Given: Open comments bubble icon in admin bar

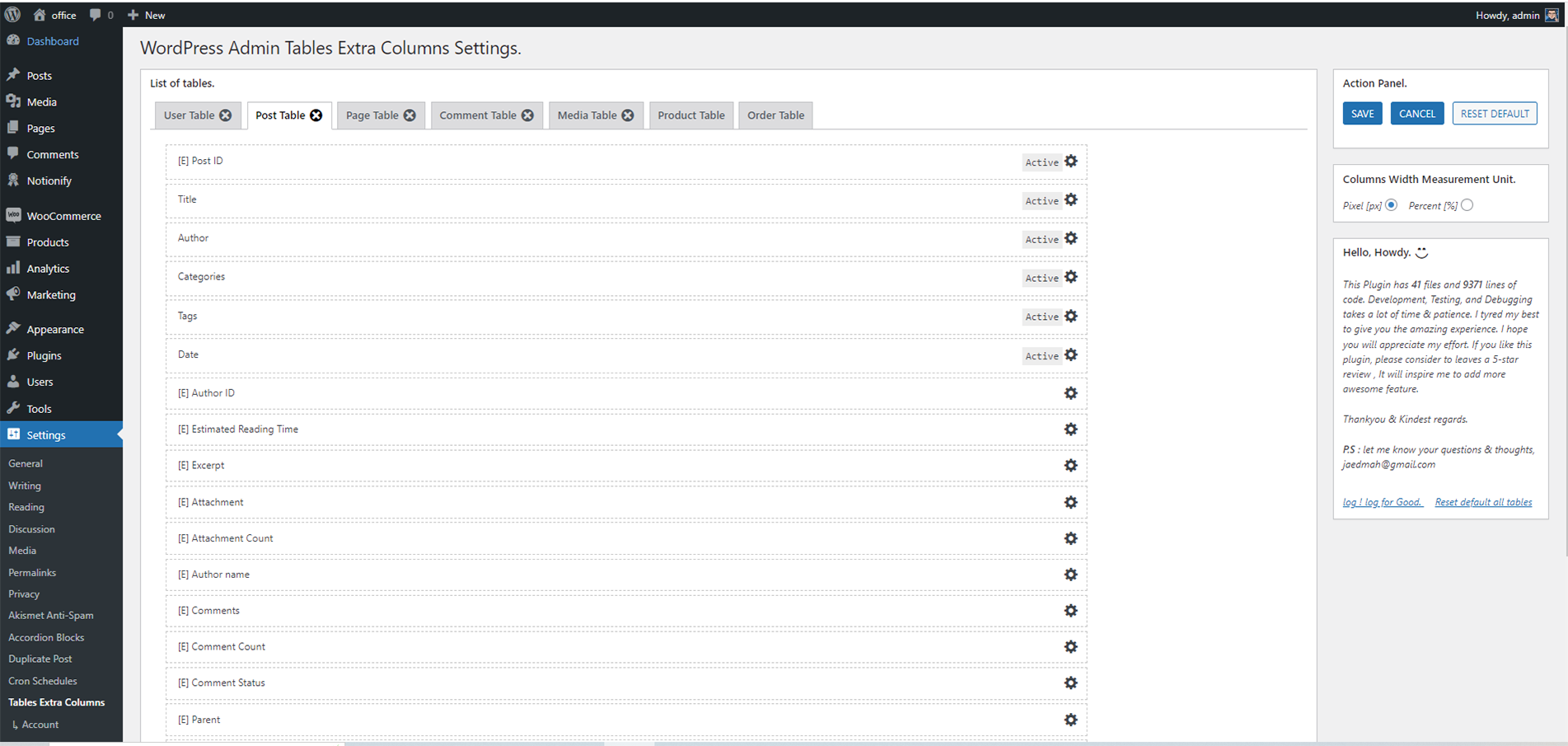Looking at the screenshot, I should point(96,15).
